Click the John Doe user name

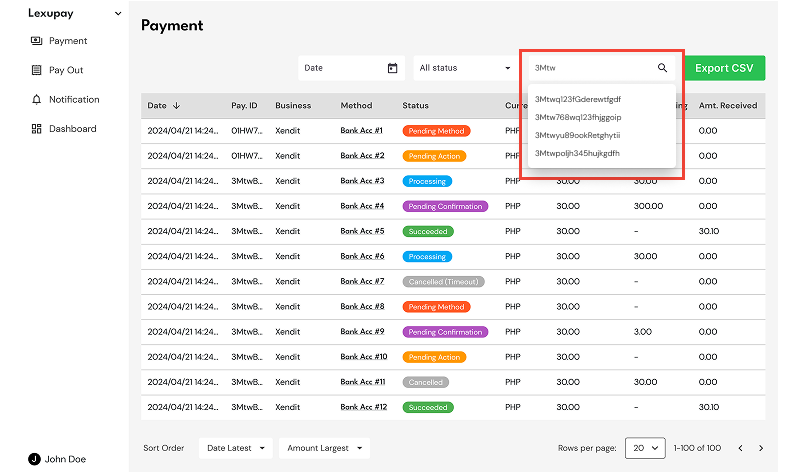(65, 459)
